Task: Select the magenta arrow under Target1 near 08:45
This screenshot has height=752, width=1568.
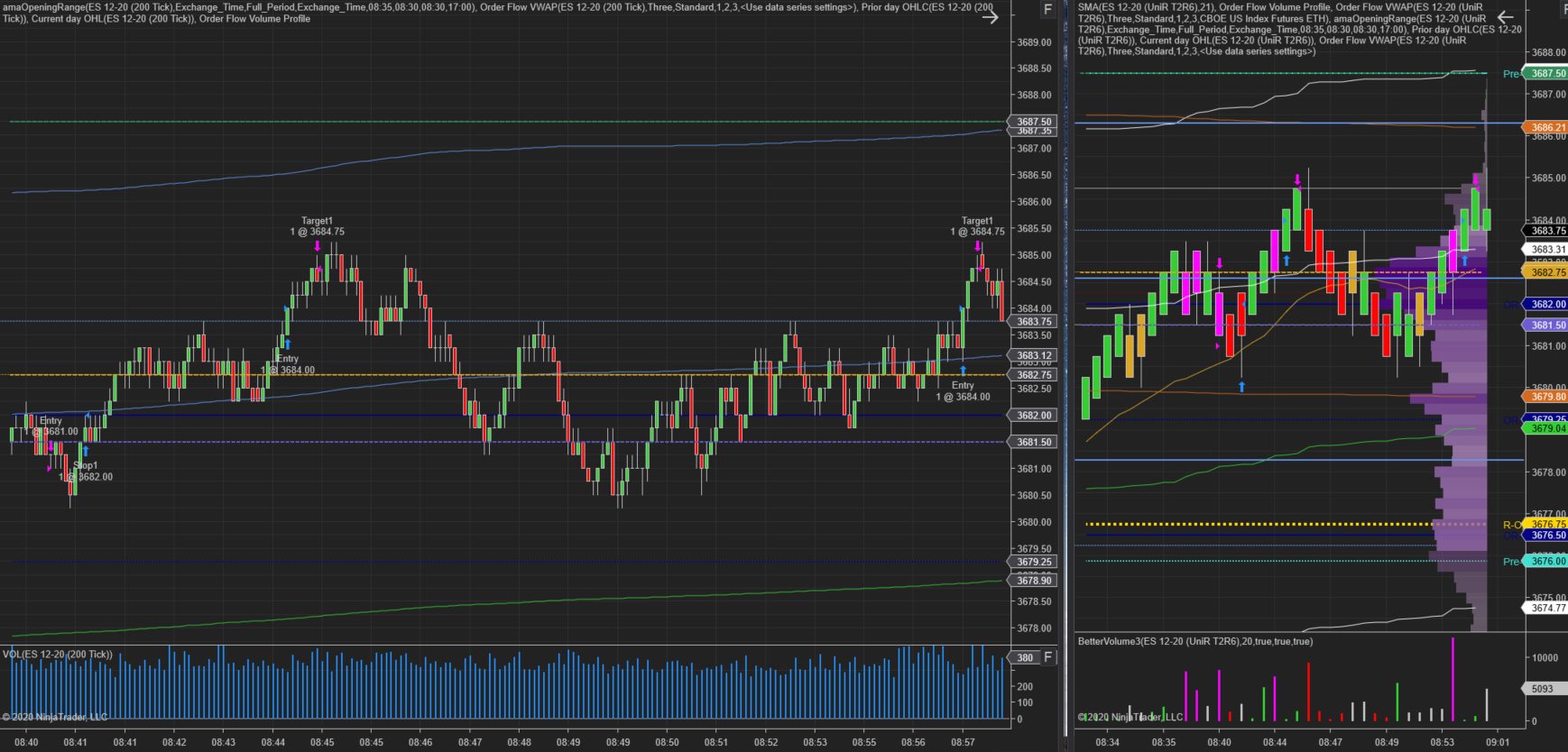Action: [x=317, y=245]
